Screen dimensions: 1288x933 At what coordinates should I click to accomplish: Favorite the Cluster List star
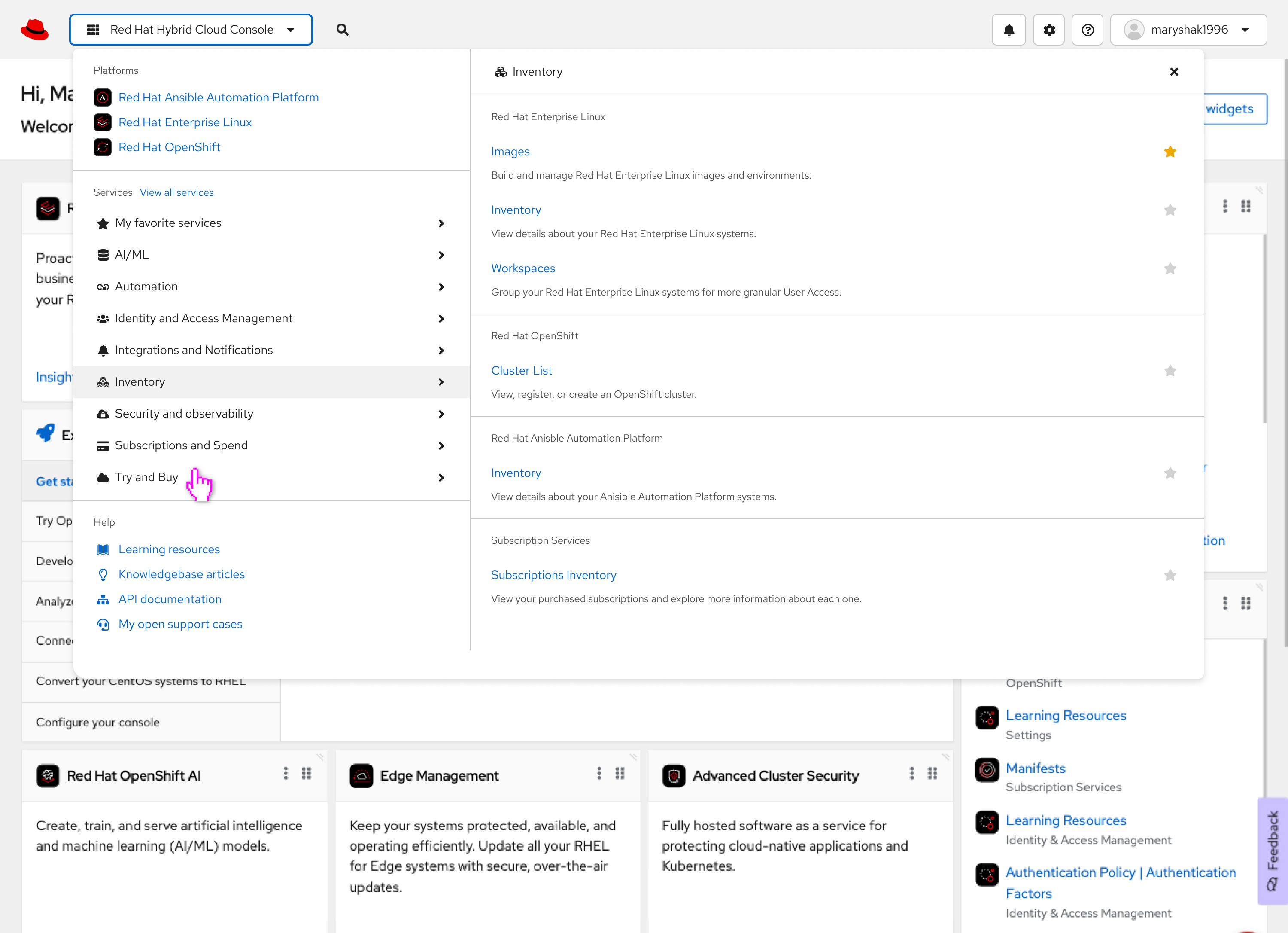tap(1170, 370)
